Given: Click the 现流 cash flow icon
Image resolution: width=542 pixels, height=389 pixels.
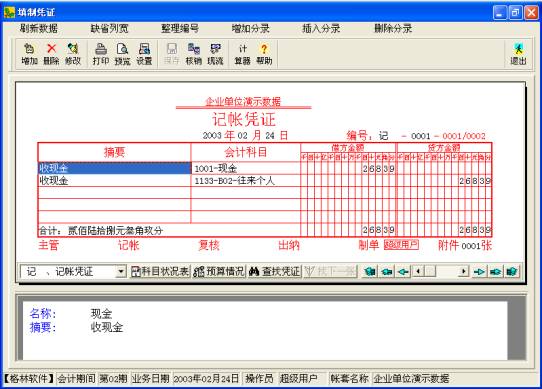Looking at the screenshot, I should 215,54.
